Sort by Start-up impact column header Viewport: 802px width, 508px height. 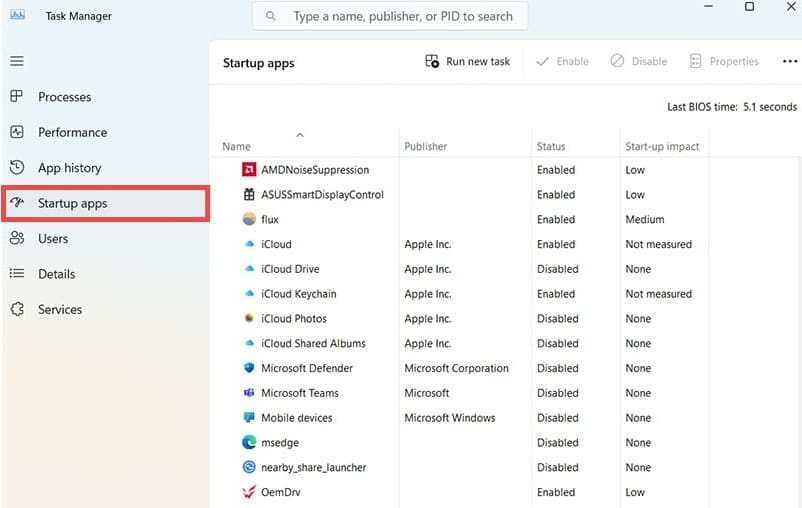pos(662,146)
